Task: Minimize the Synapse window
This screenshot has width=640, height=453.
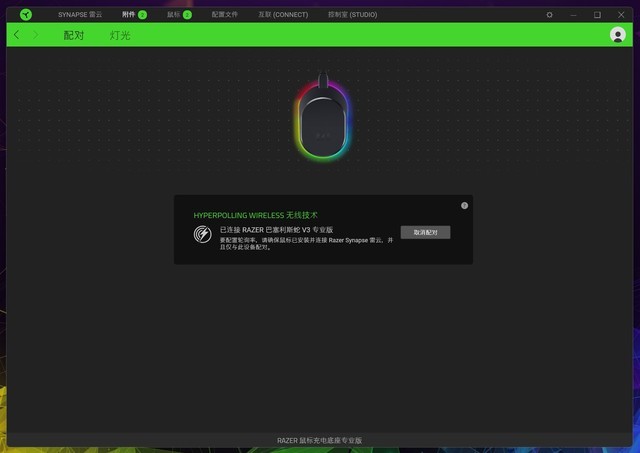Action: point(573,15)
